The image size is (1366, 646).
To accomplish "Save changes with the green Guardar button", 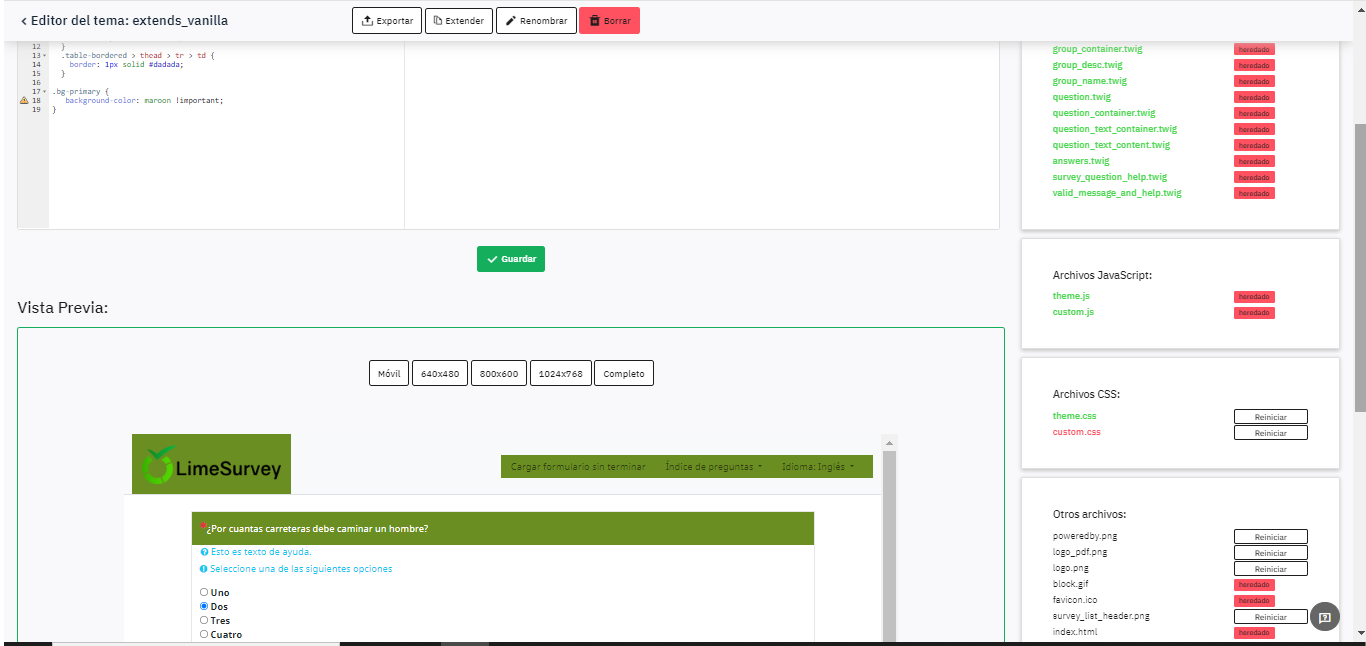I will [511, 259].
